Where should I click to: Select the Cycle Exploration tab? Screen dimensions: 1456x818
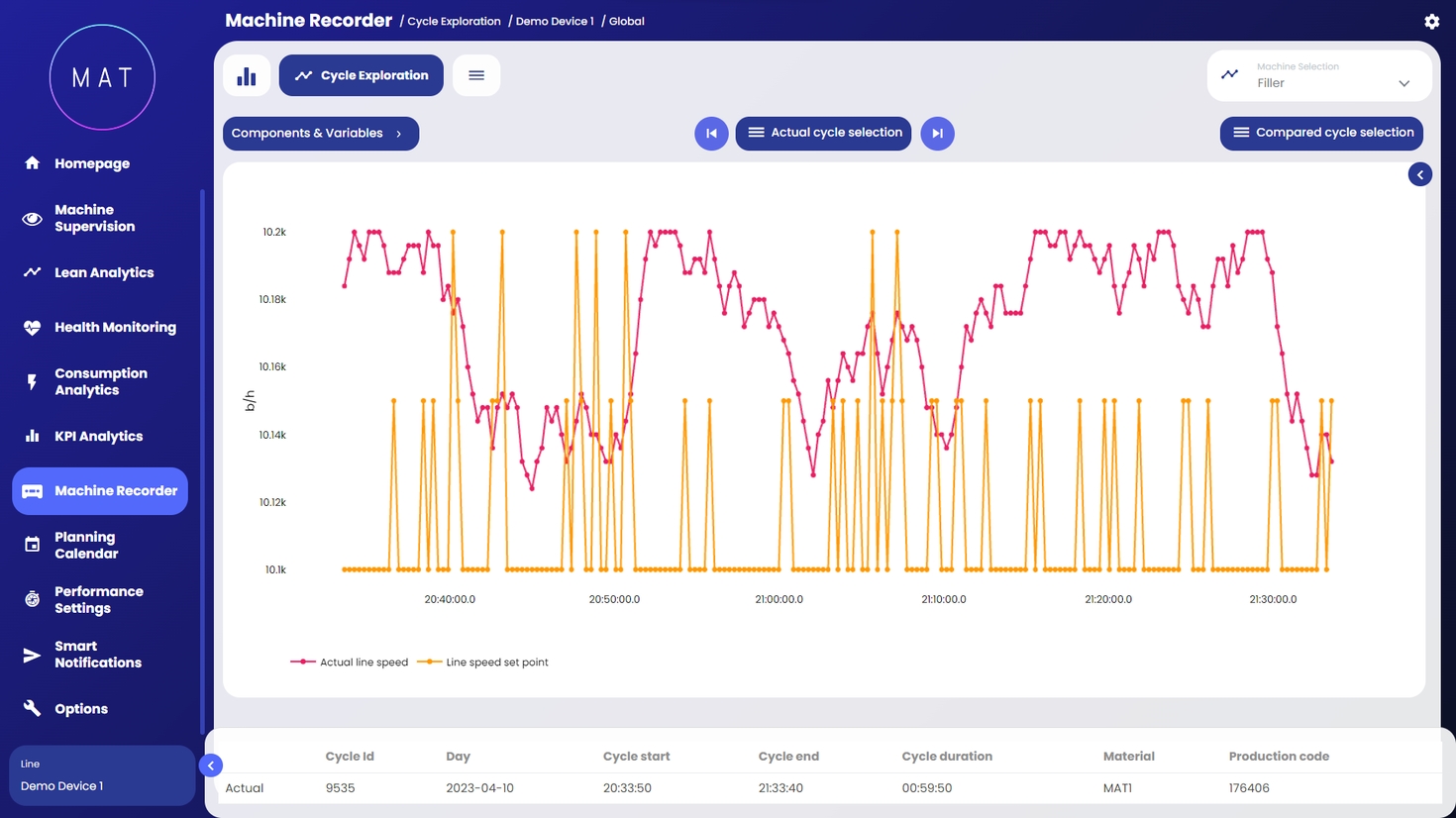(362, 75)
